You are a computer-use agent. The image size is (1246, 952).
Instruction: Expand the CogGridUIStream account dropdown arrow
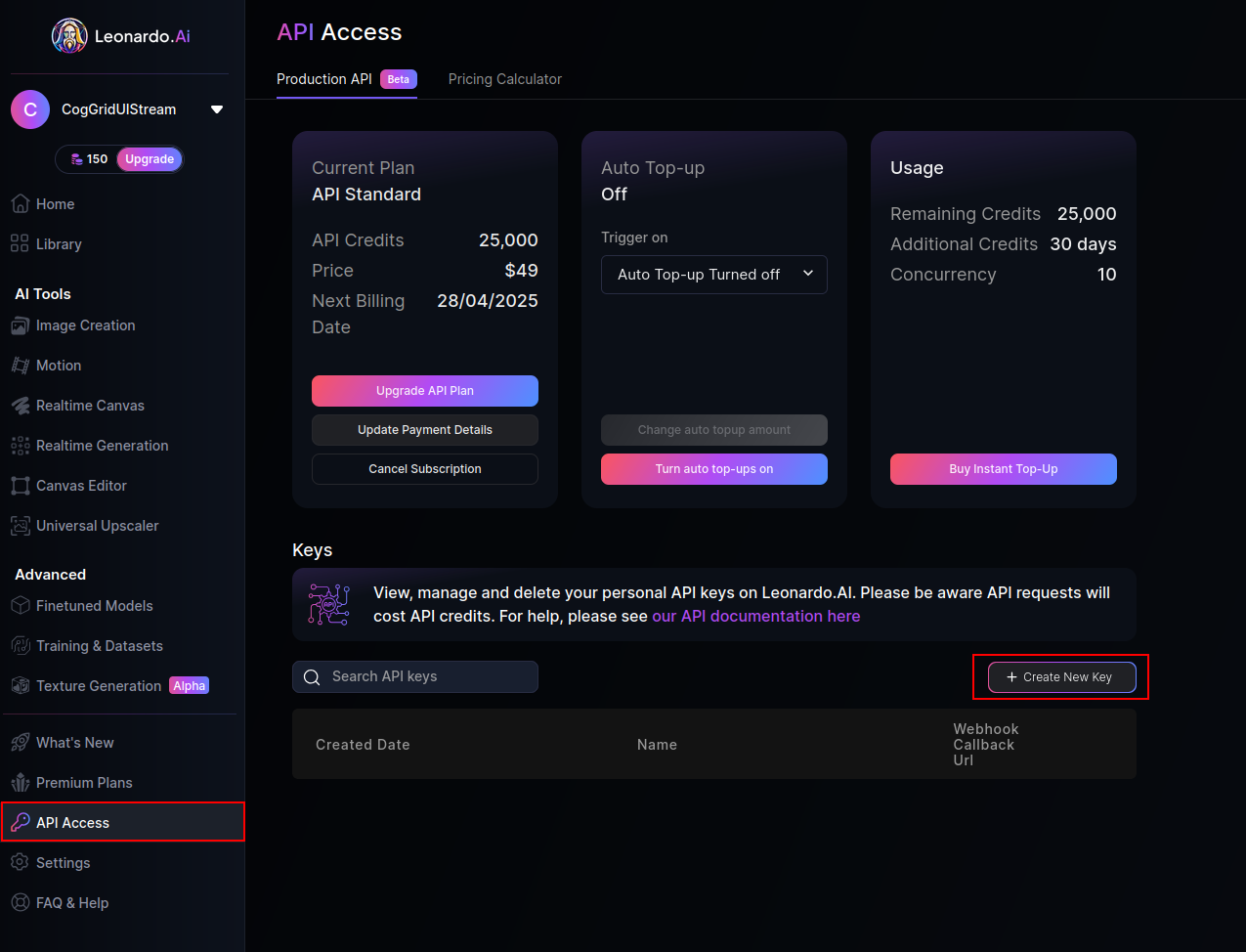click(217, 109)
